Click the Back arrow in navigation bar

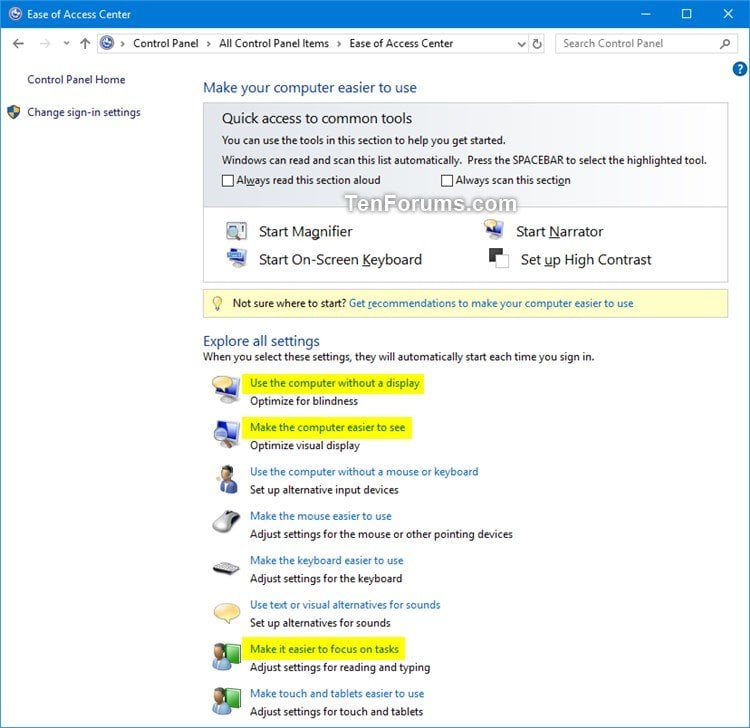tap(18, 44)
